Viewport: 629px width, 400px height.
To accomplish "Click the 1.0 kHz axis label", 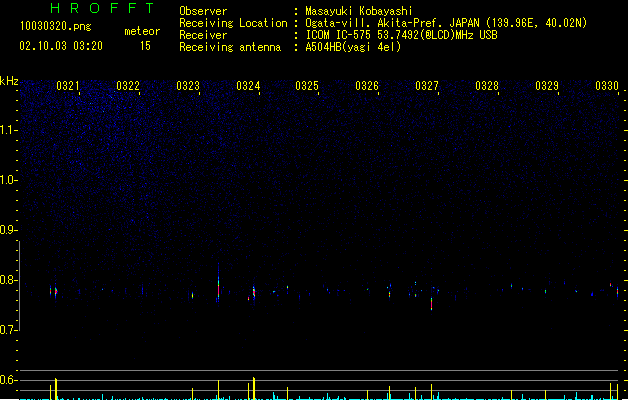I will tap(8, 180).
